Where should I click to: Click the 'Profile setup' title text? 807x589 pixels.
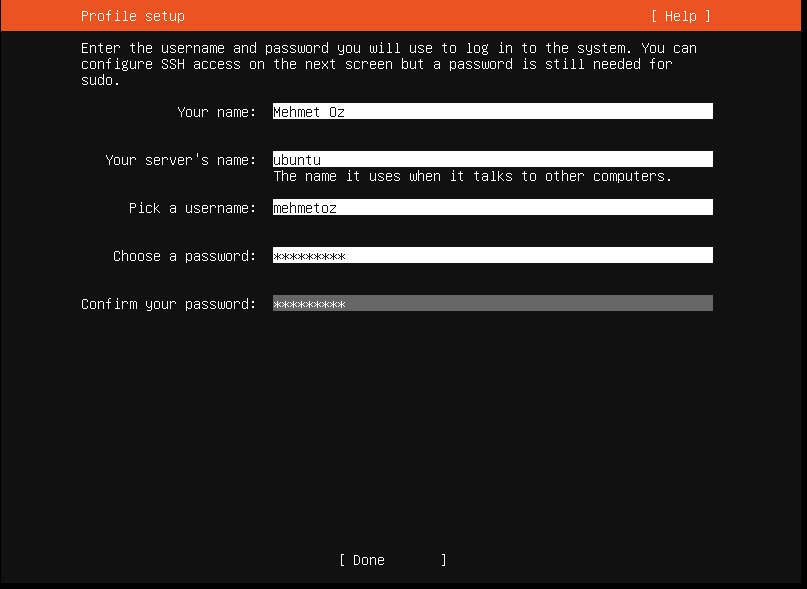coord(133,16)
